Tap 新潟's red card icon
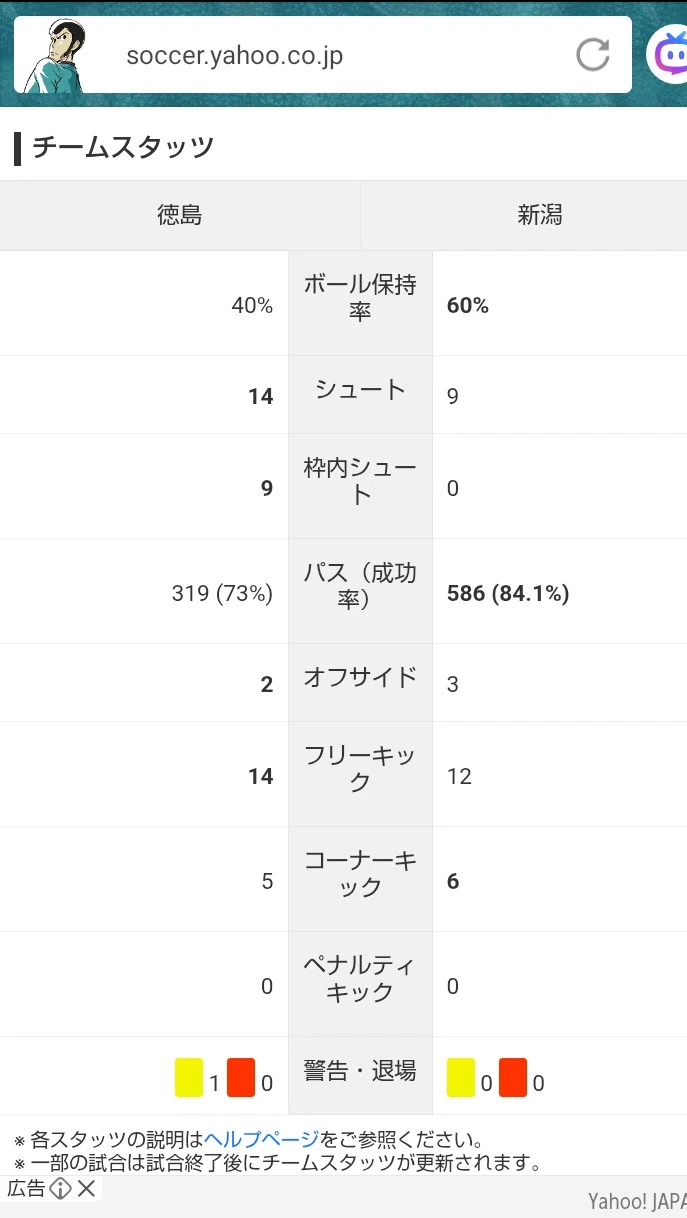 pyautogui.click(x=513, y=1078)
